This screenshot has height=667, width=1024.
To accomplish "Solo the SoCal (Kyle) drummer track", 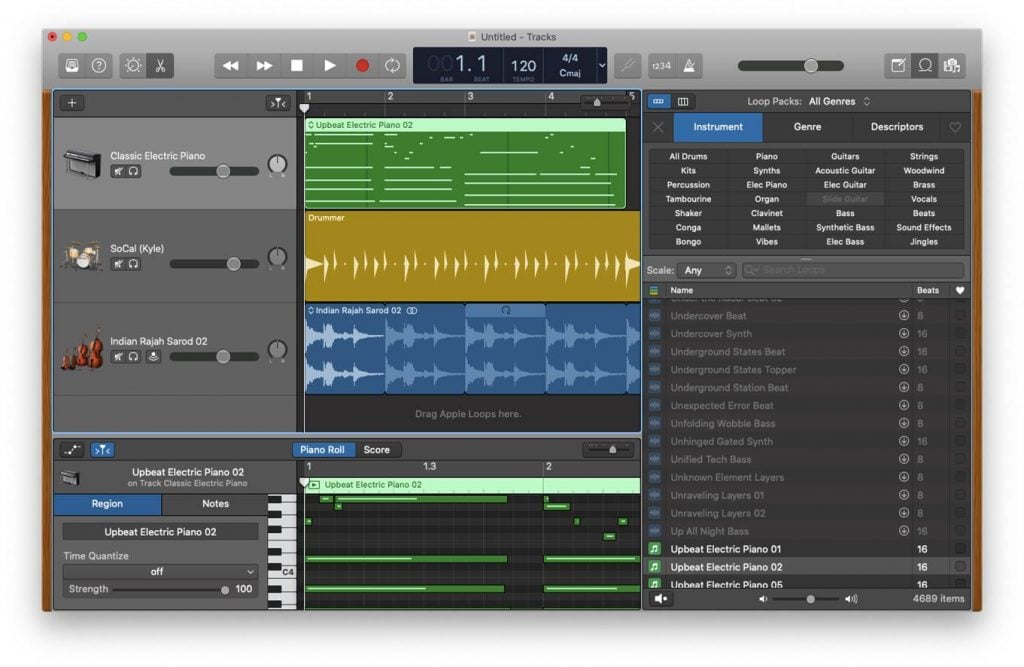I will 133,264.
